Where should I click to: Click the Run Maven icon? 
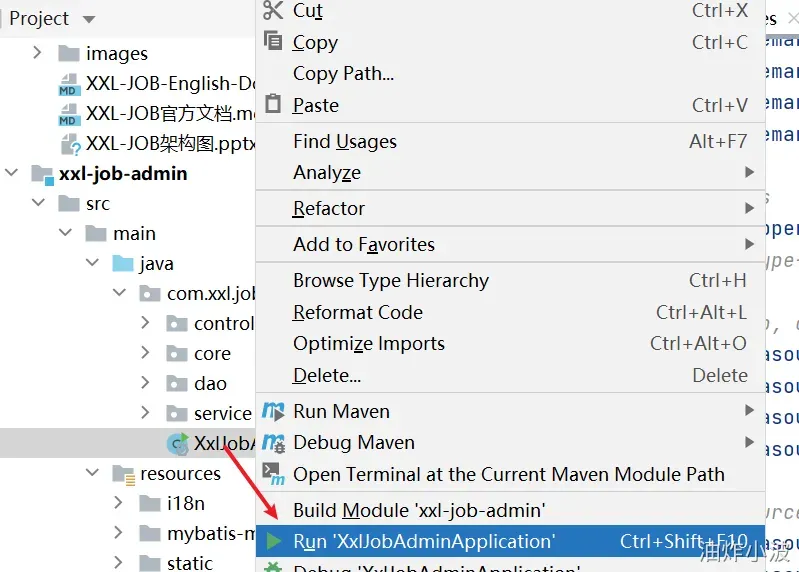click(273, 411)
